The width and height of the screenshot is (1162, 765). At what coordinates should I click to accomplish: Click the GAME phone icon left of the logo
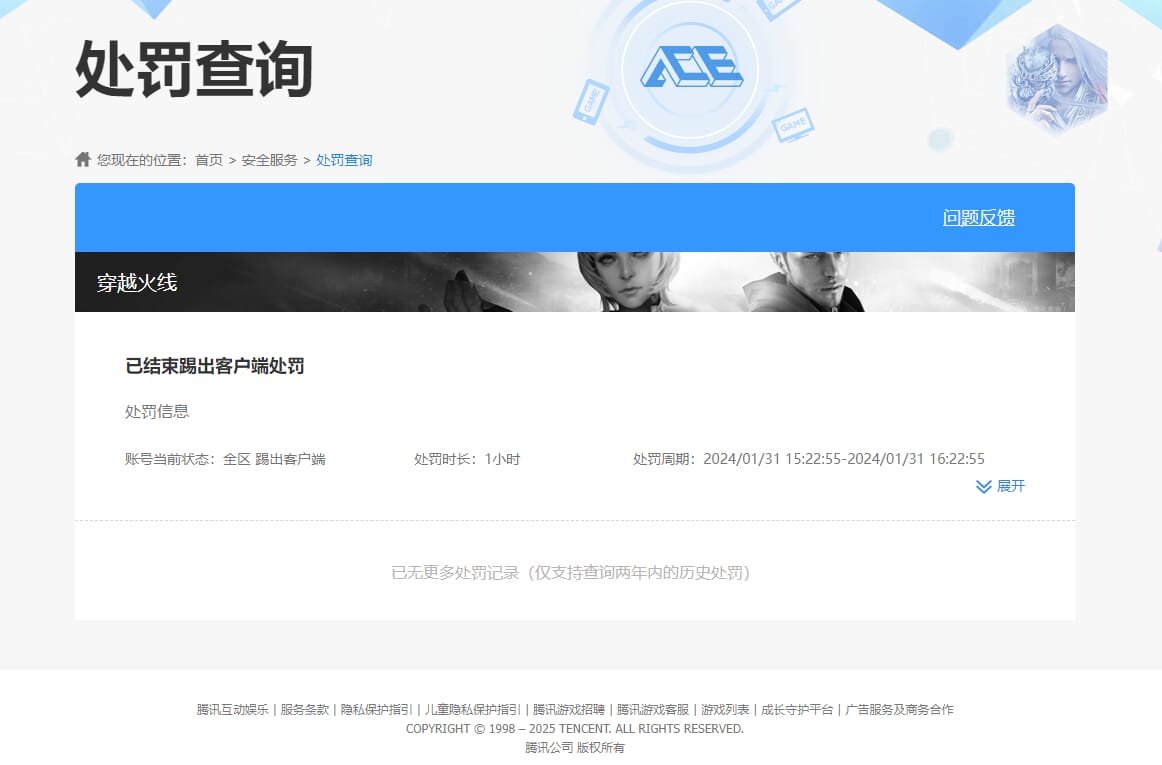coord(590,101)
